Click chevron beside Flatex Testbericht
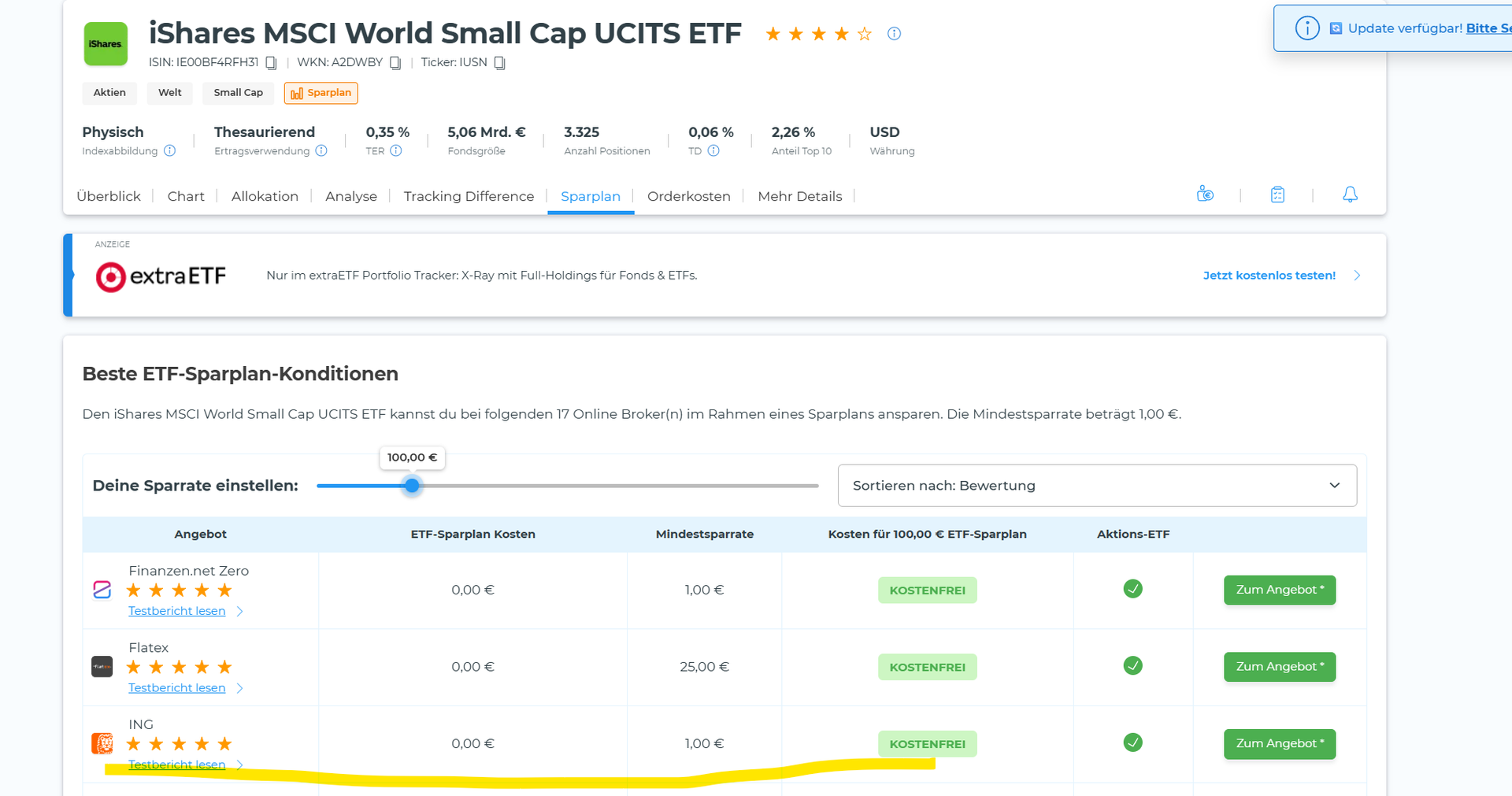 pos(240,688)
